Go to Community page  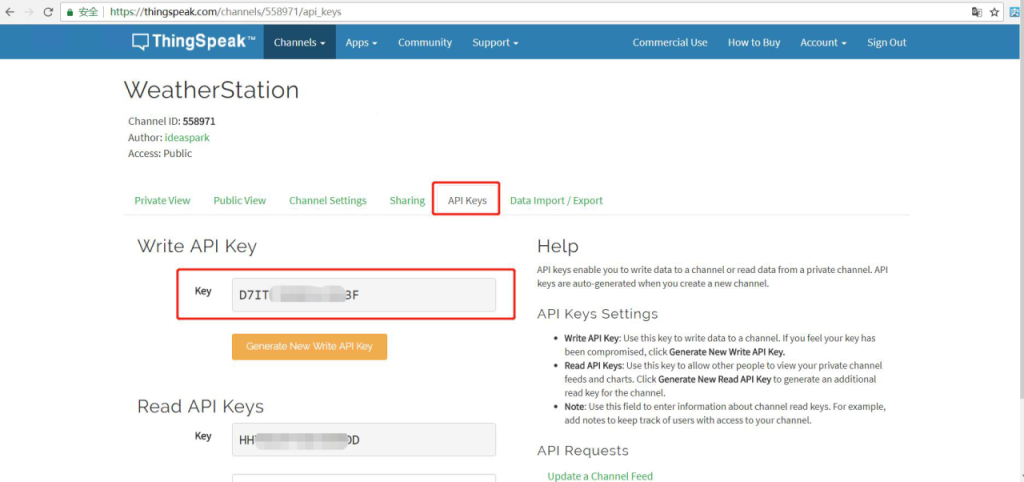coord(425,42)
